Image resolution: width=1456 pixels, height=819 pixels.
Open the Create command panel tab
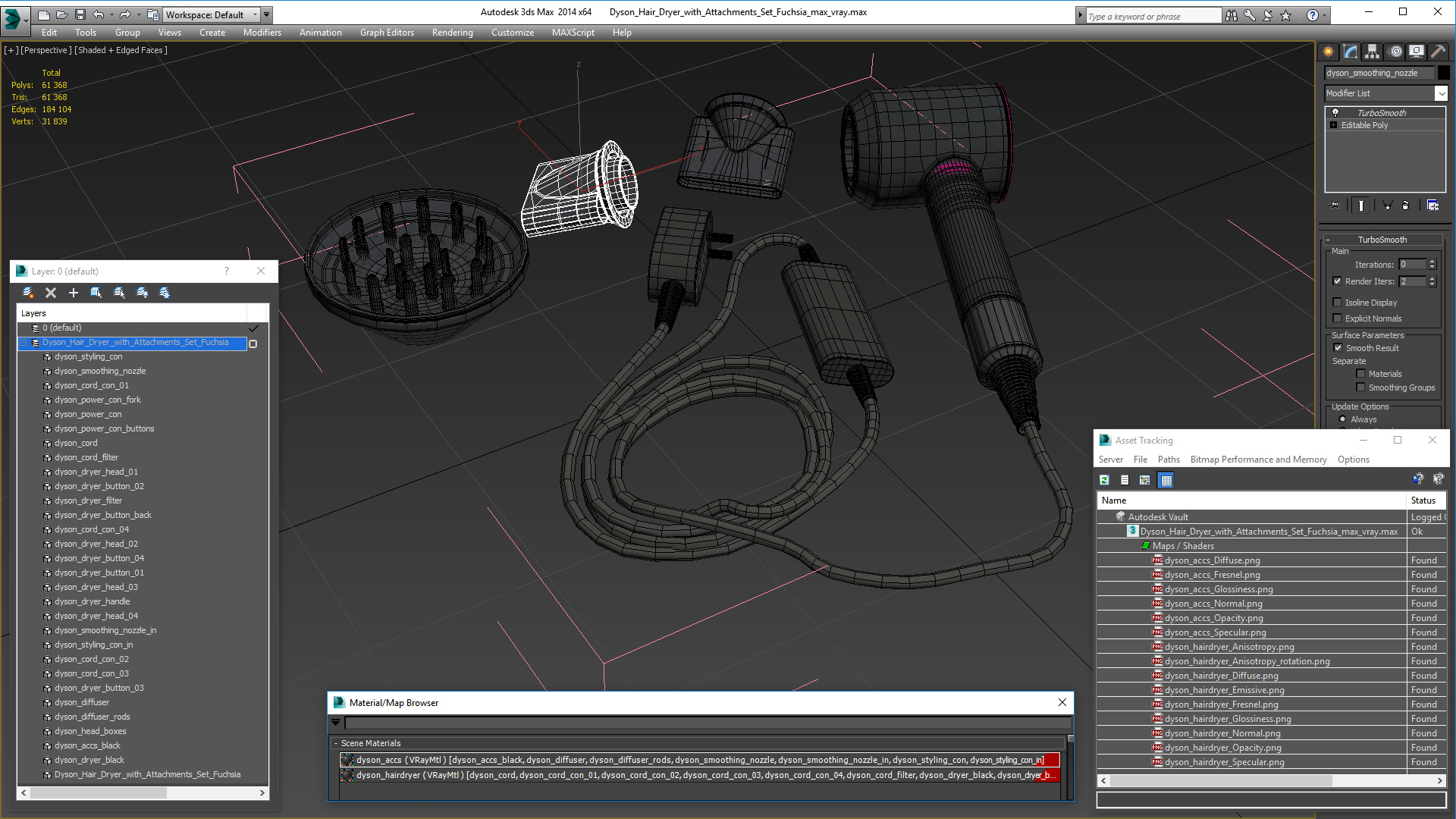click(1329, 52)
